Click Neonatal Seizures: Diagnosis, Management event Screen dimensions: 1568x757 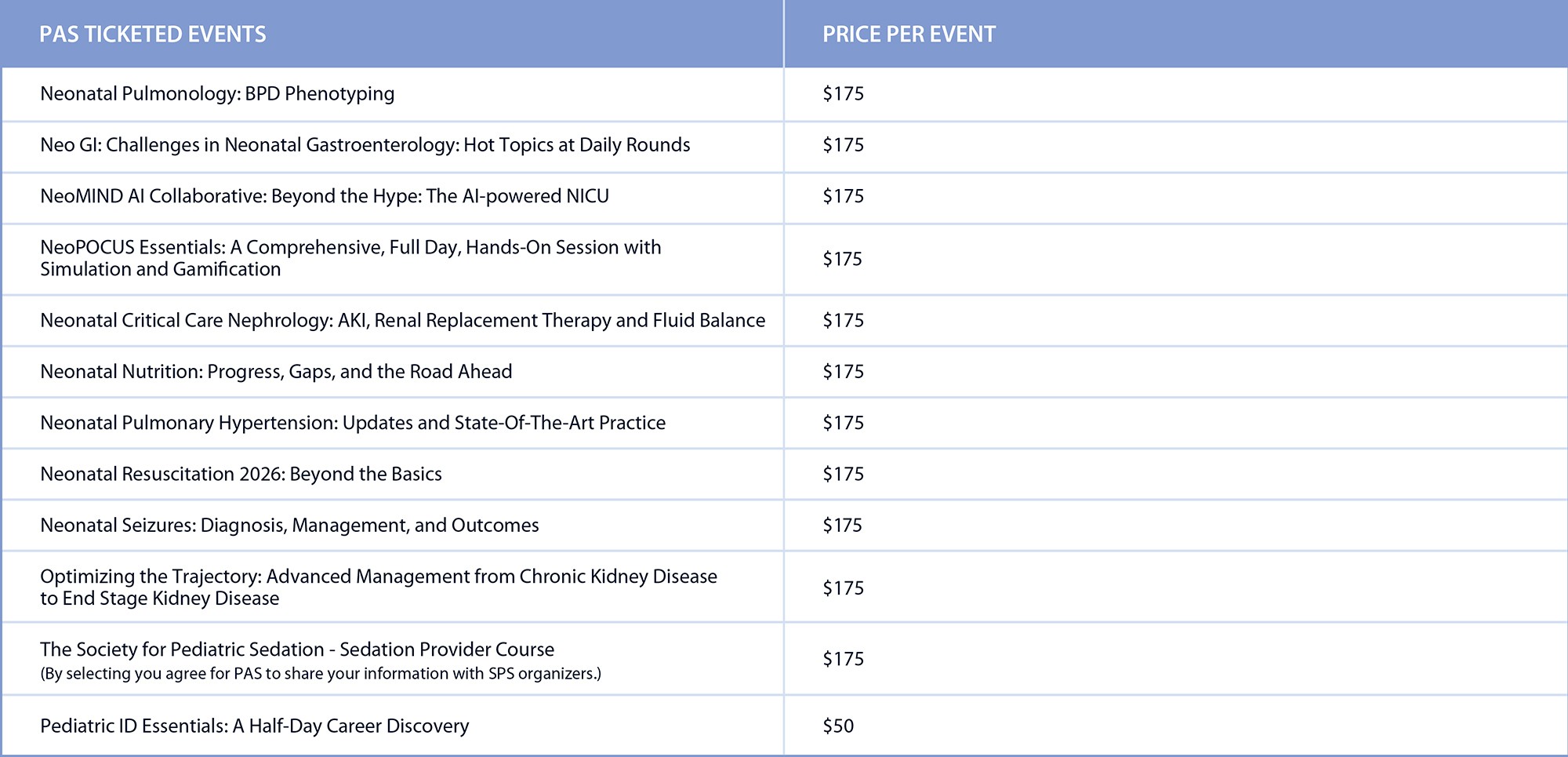[289, 526]
